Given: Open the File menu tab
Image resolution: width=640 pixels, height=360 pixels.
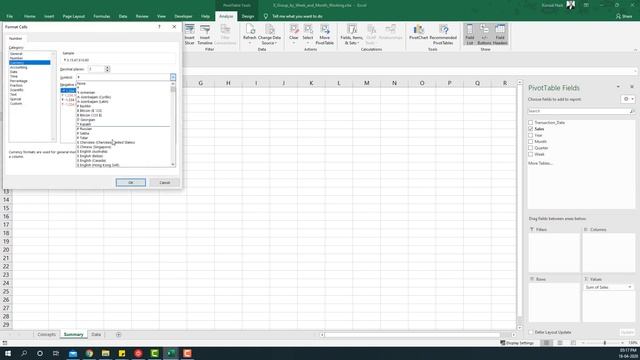Looking at the screenshot, I should [9, 16].
